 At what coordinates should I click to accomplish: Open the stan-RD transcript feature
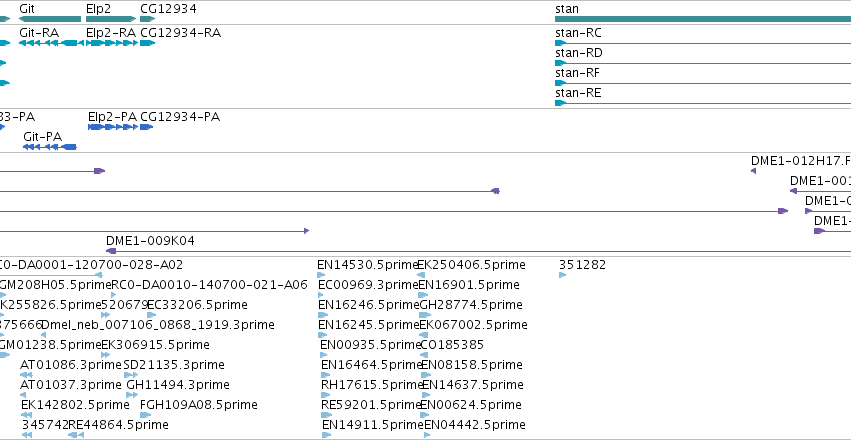[x=703, y=63]
